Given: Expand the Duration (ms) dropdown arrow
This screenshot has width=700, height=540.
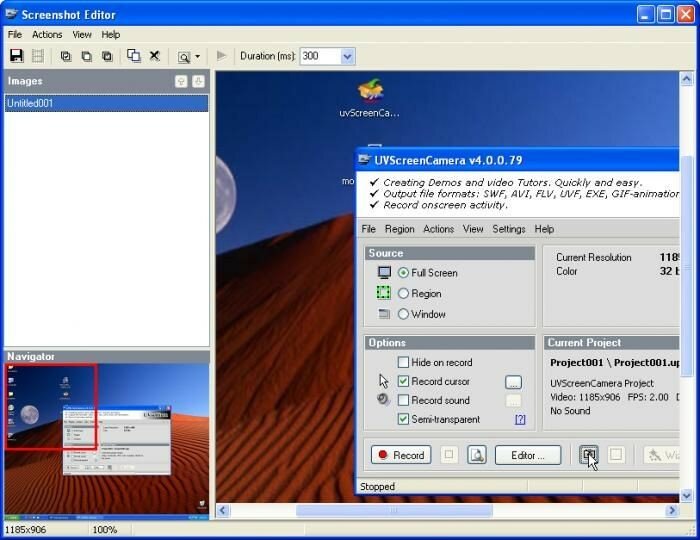Looking at the screenshot, I should coord(348,56).
